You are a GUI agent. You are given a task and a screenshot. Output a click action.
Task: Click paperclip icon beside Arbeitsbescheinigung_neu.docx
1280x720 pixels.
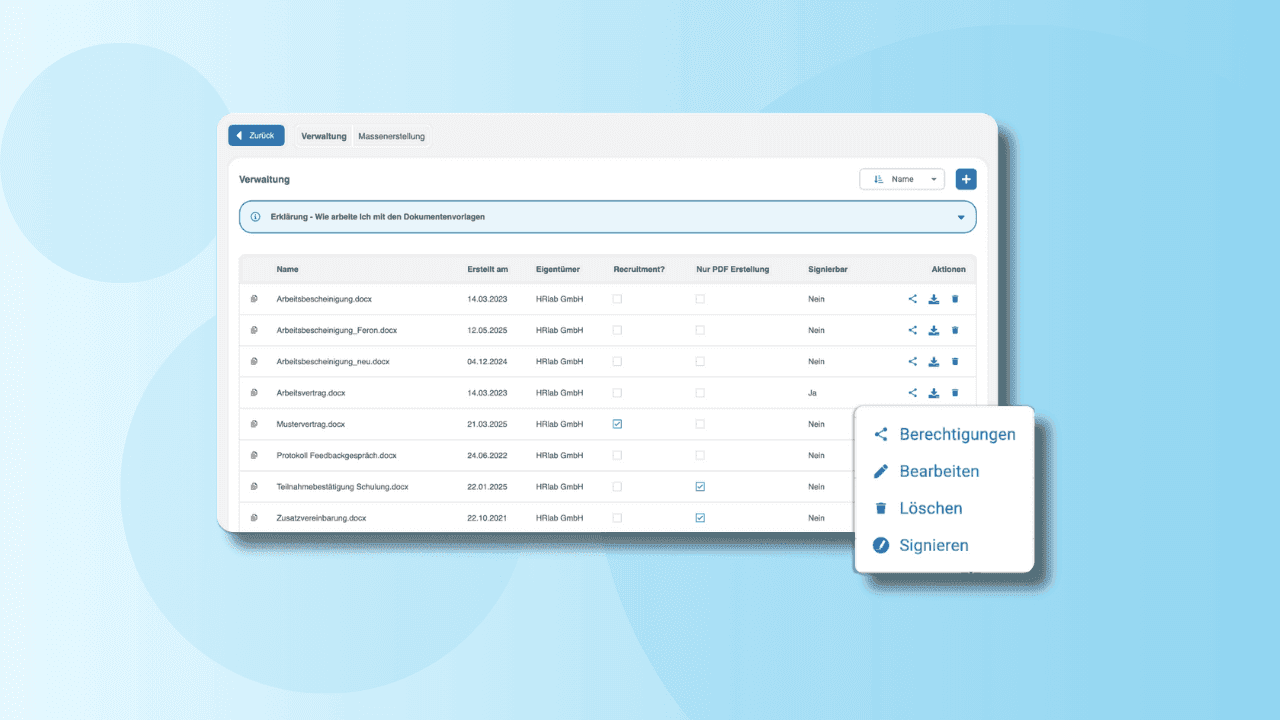(254, 361)
